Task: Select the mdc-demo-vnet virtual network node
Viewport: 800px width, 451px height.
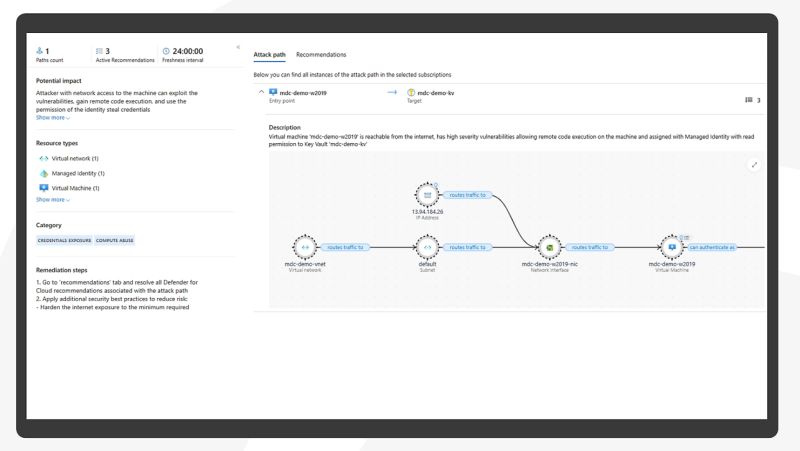Action: [x=305, y=247]
